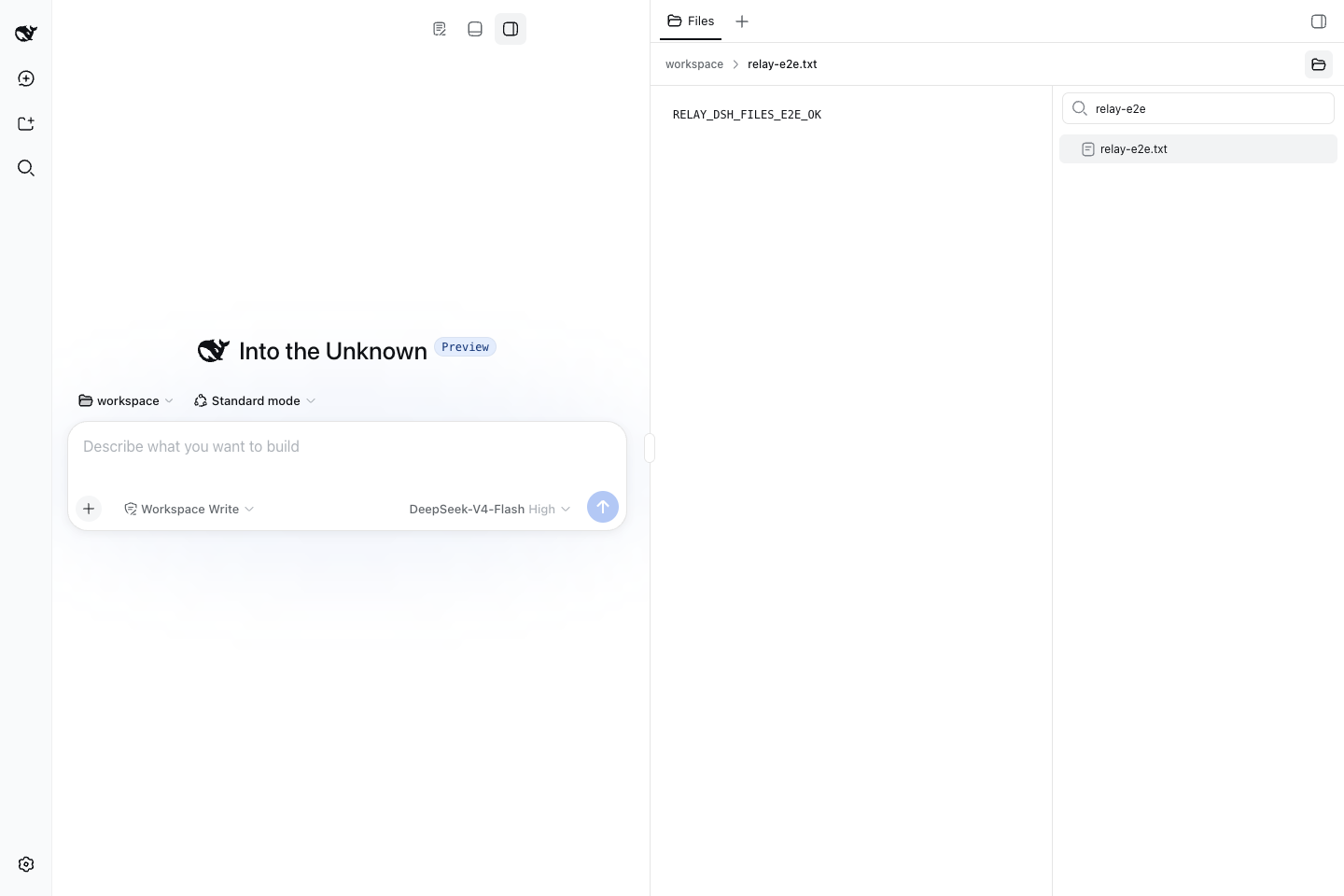The width and height of the screenshot is (1344, 896).
Task: Open settings gear at sidebar bottom
Action: coord(26,864)
